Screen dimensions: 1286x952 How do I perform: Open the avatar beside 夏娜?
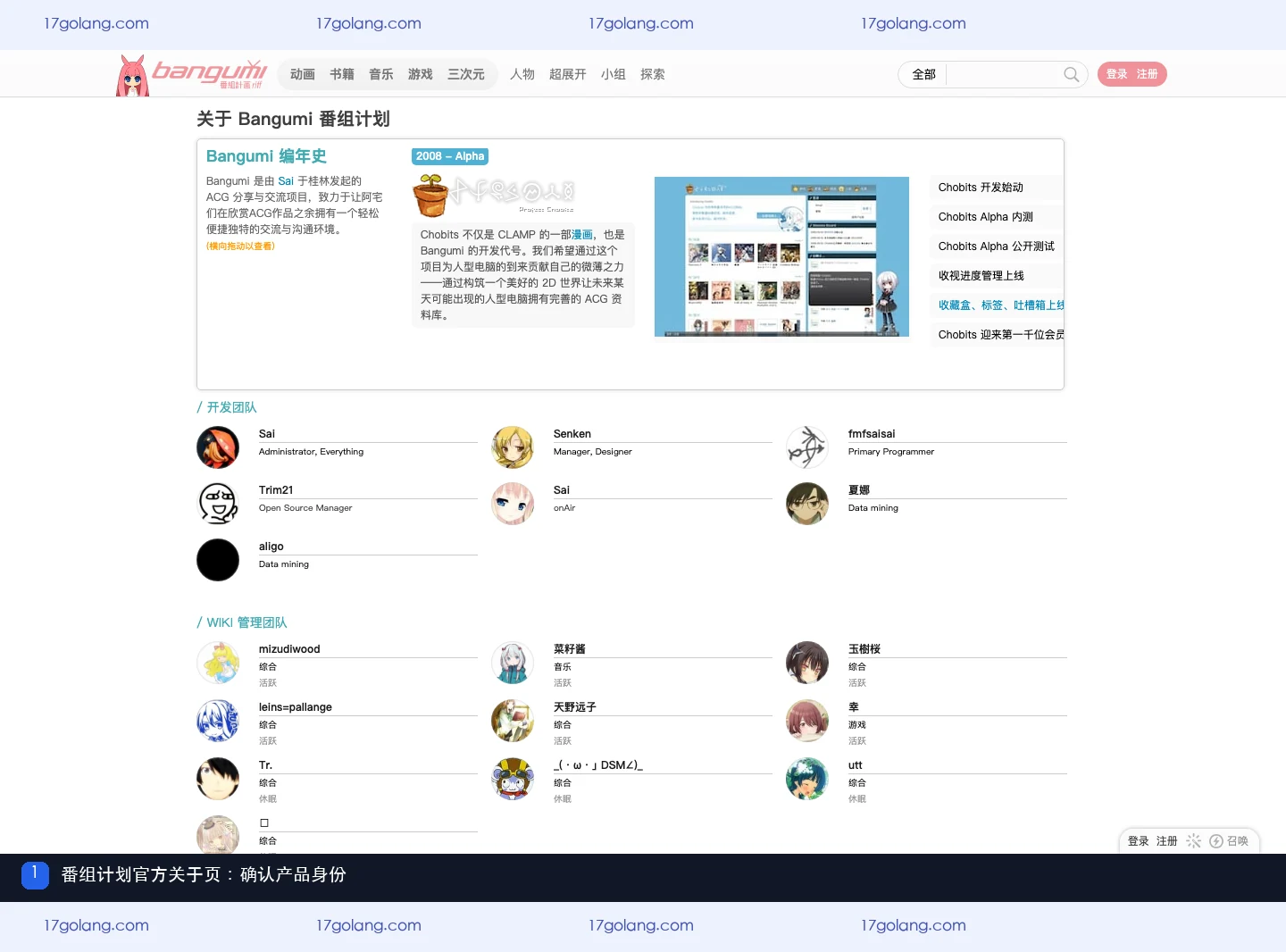coord(807,504)
